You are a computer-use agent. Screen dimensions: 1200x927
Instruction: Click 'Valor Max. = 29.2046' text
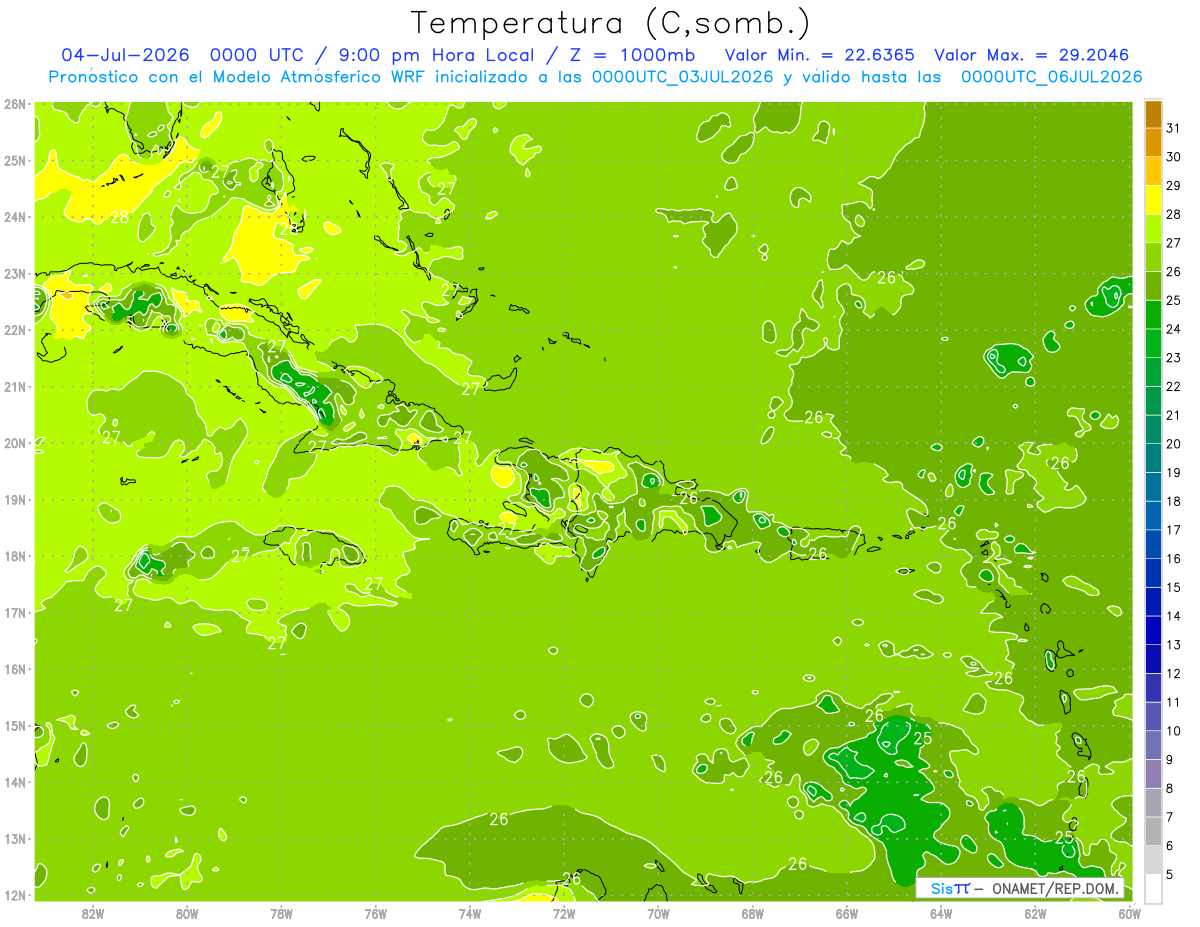[x=1030, y=55]
